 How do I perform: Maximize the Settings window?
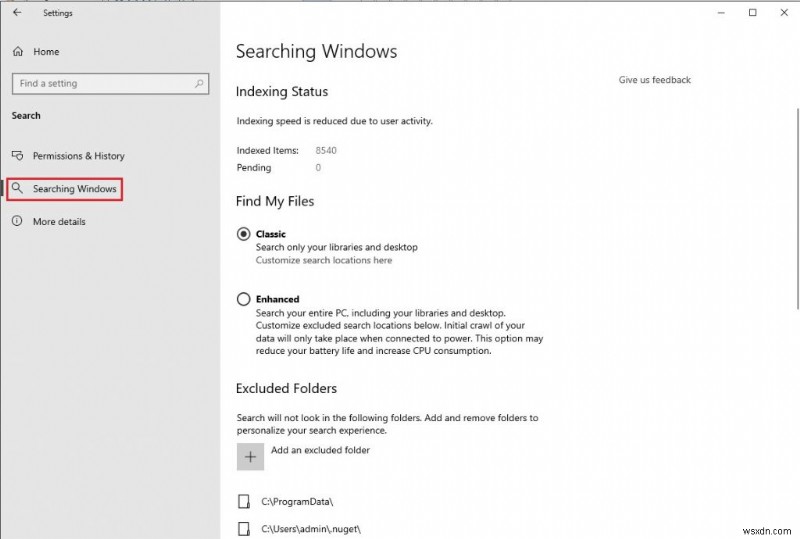point(753,13)
